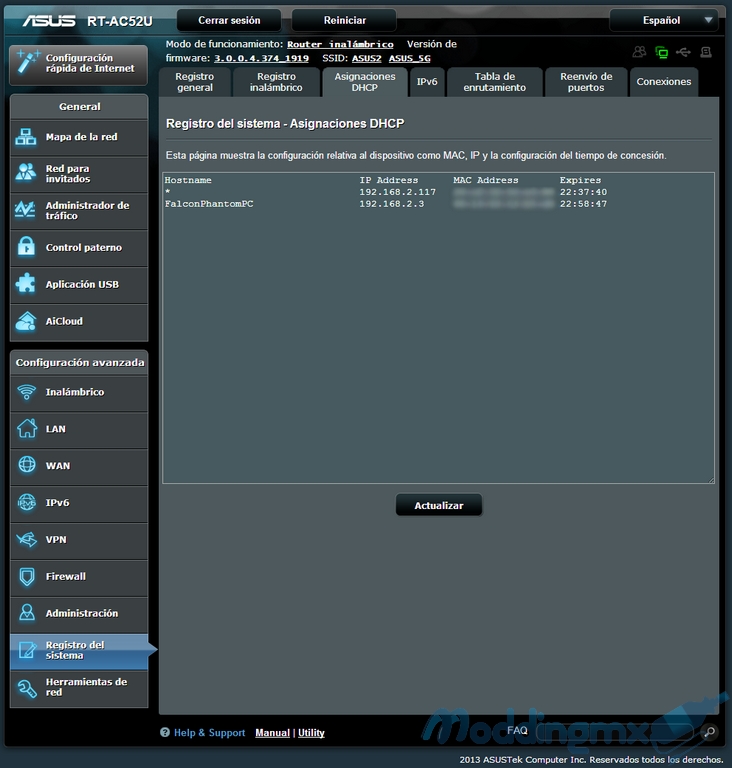Click the Help & Support text
Viewport: 732px width, 768px height.
(x=210, y=733)
